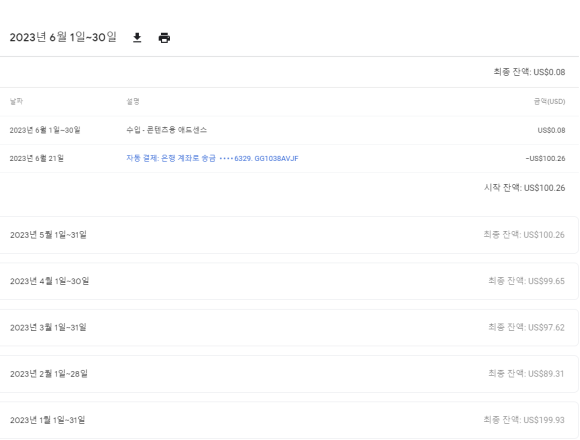This screenshot has width=580, height=440.
Task: Click the 설명 column header
Action: click(133, 101)
